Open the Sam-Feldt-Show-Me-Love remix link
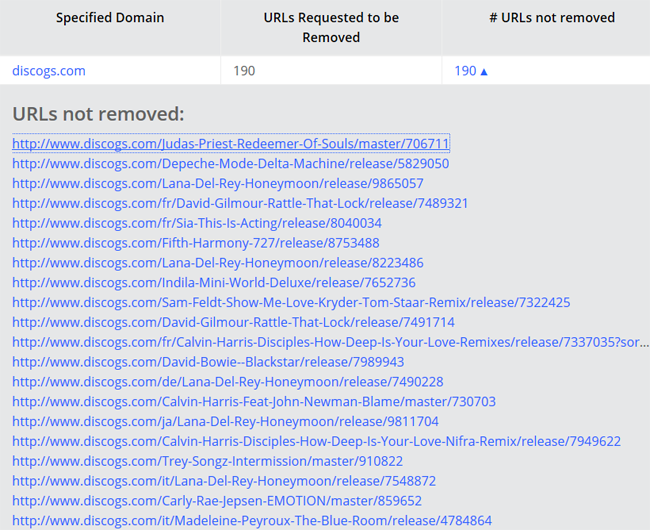This screenshot has height=530, width=650. pyautogui.click(x=291, y=303)
